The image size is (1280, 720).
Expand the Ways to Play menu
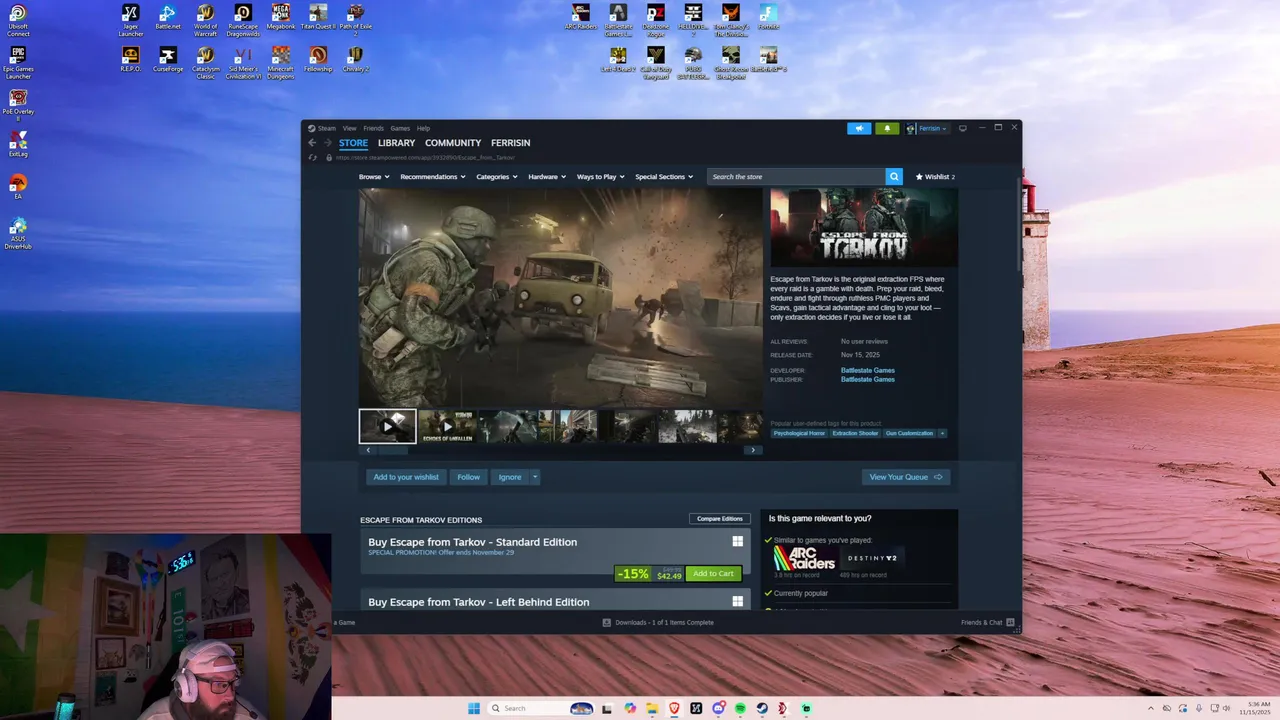pyautogui.click(x=600, y=177)
